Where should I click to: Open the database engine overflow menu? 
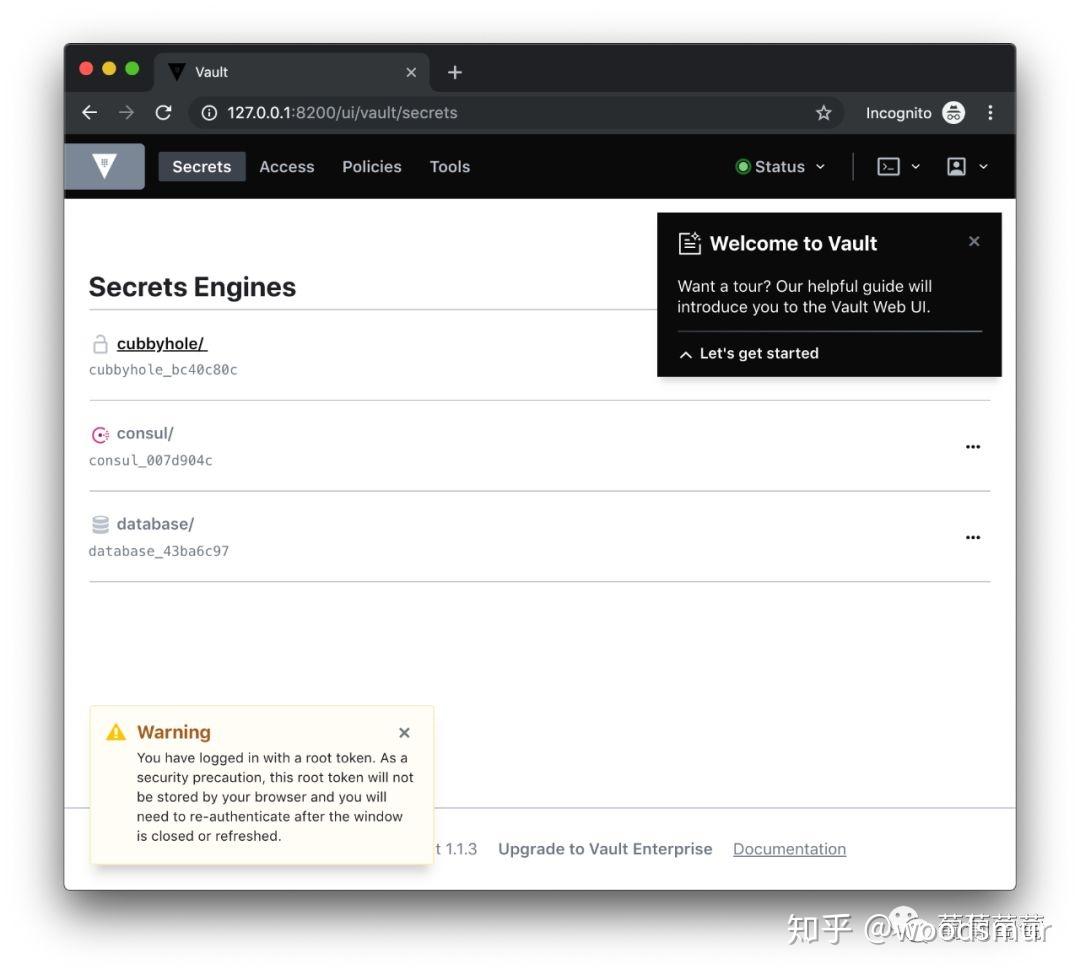972,537
